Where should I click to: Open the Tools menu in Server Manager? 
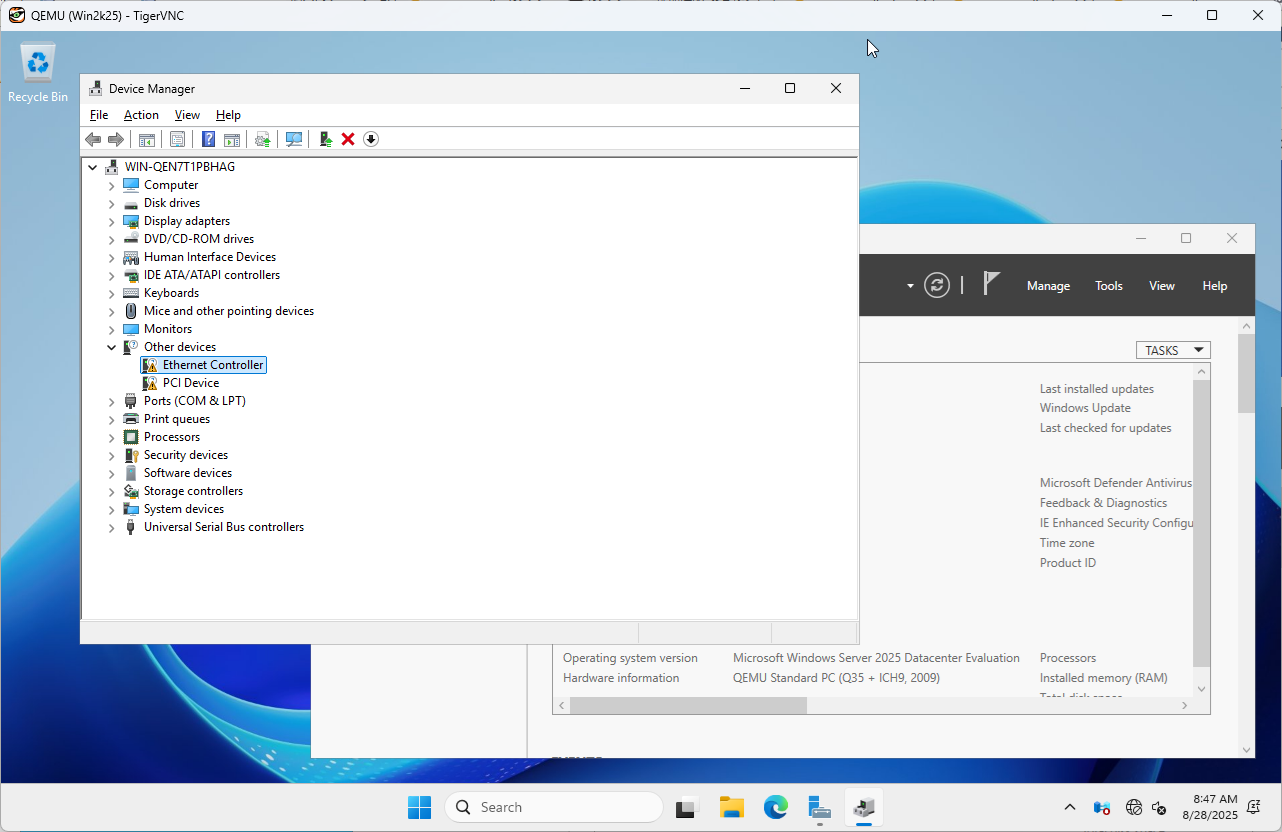tap(1108, 286)
